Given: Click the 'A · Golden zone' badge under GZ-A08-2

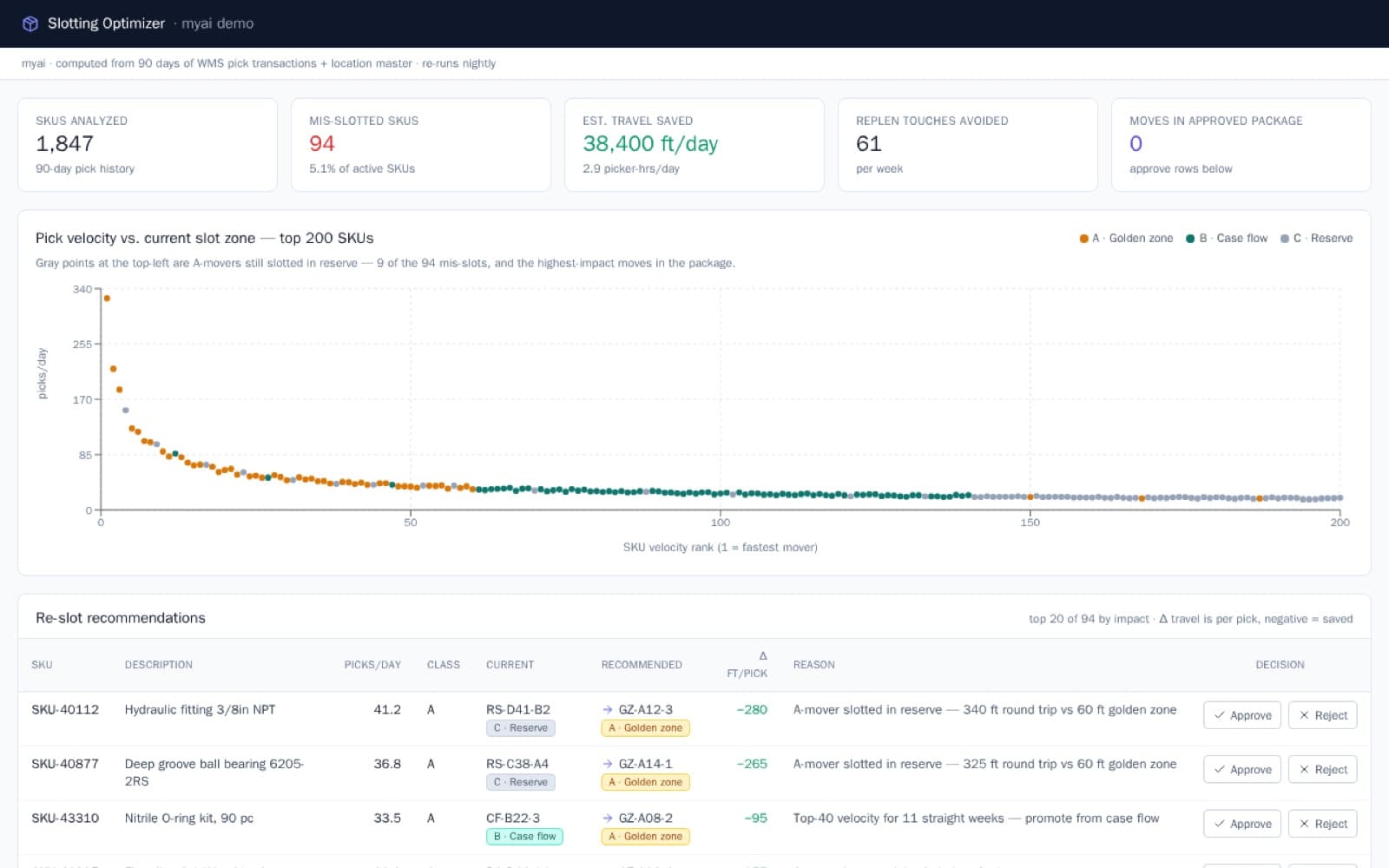Looking at the screenshot, I should point(646,837).
